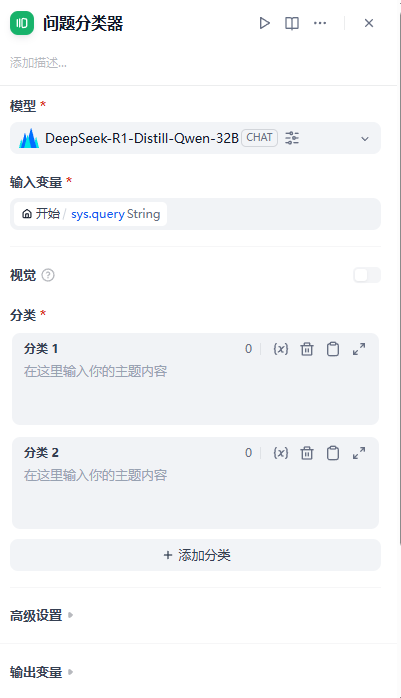
Task: Open model parameter settings sliders icon
Action: (x=292, y=138)
